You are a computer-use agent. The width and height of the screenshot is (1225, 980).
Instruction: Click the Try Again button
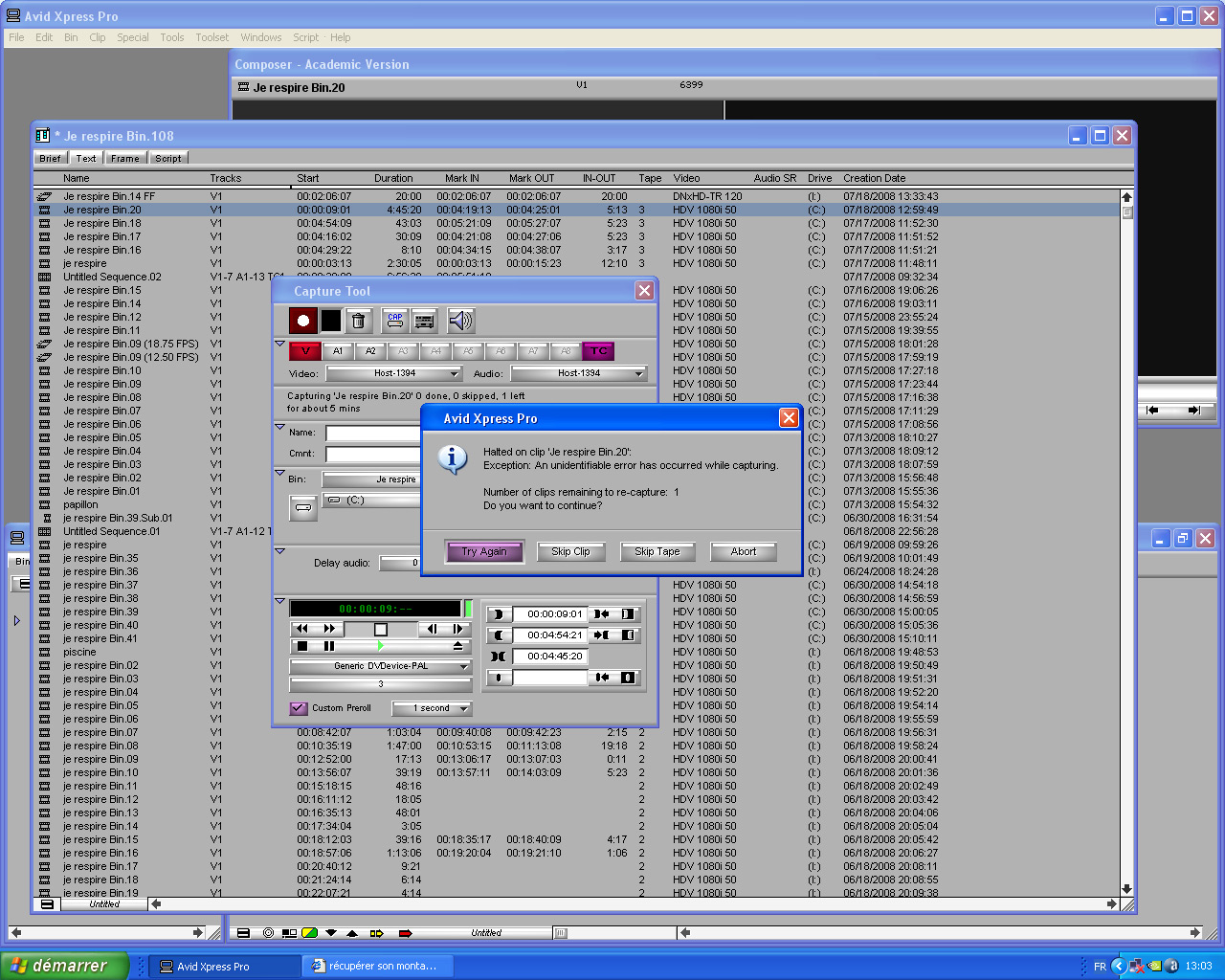point(484,551)
